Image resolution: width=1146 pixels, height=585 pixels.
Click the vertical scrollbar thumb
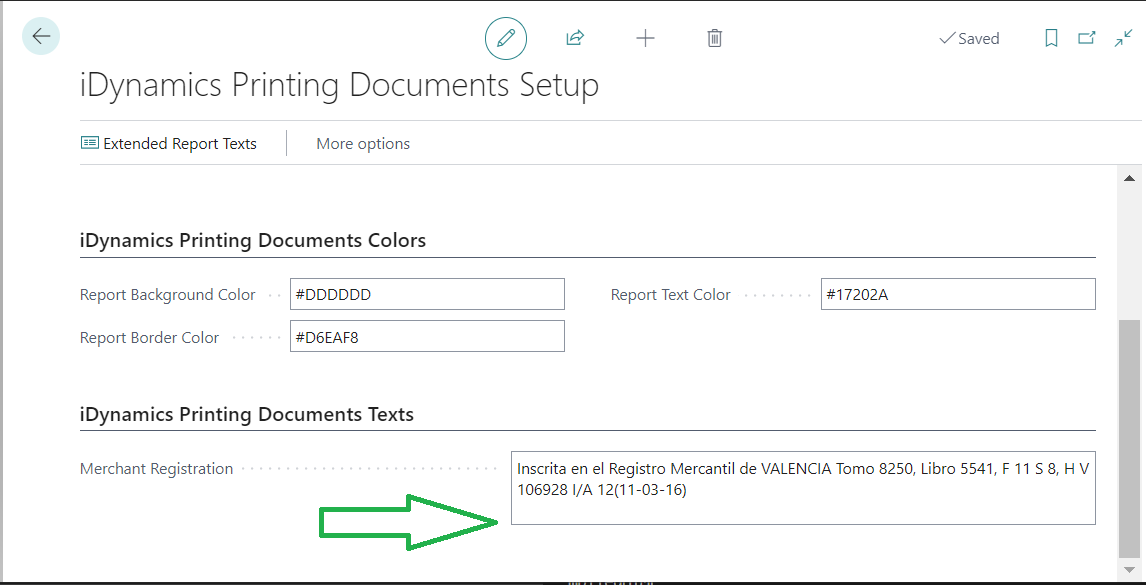click(x=1129, y=439)
